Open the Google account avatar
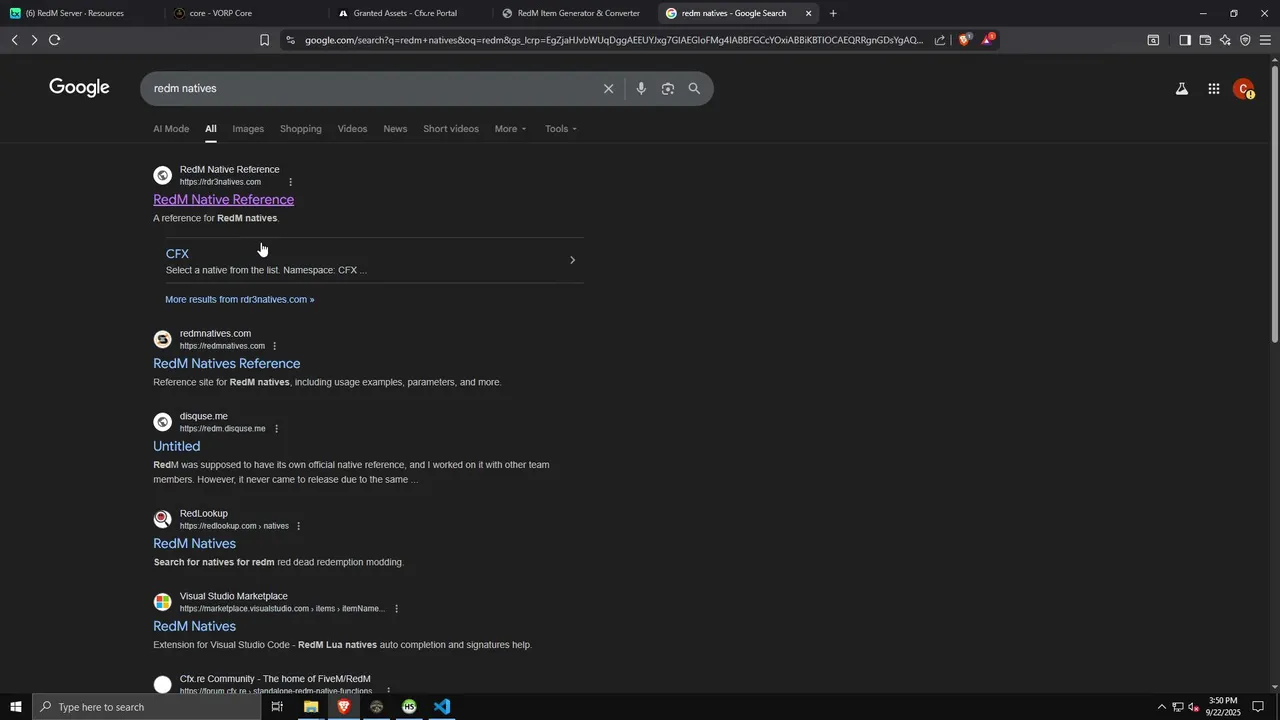This screenshot has height=720, width=1280. click(1244, 89)
